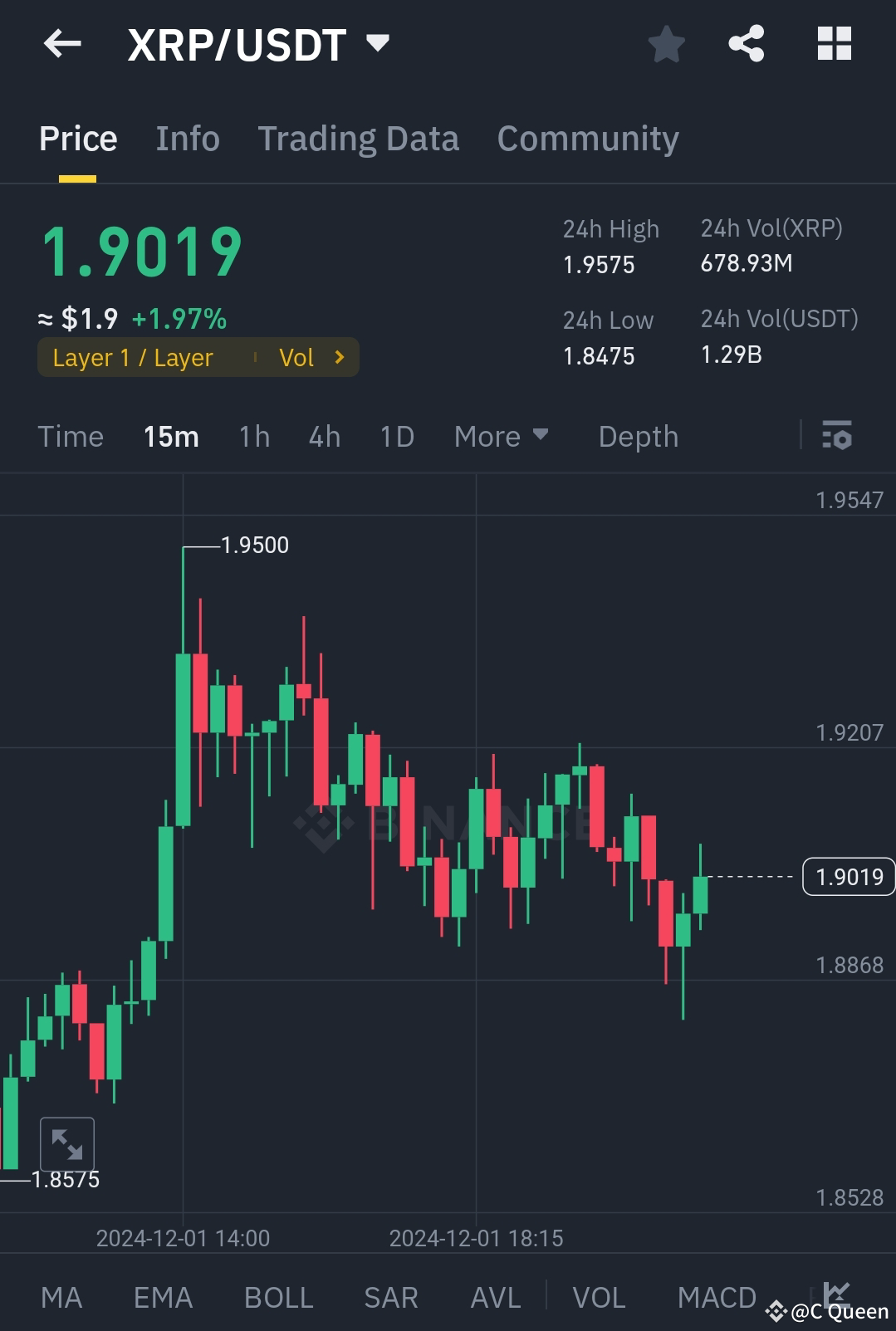Expand the More timeframe options
The height and width of the screenshot is (1331, 896).
click(x=501, y=436)
